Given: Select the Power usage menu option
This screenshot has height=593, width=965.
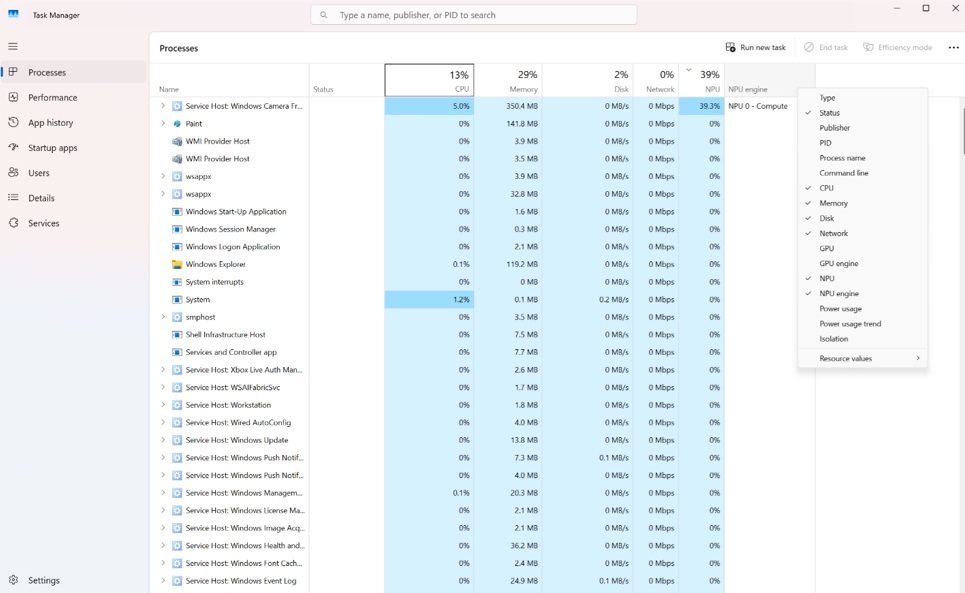Looking at the screenshot, I should click(863, 309).
